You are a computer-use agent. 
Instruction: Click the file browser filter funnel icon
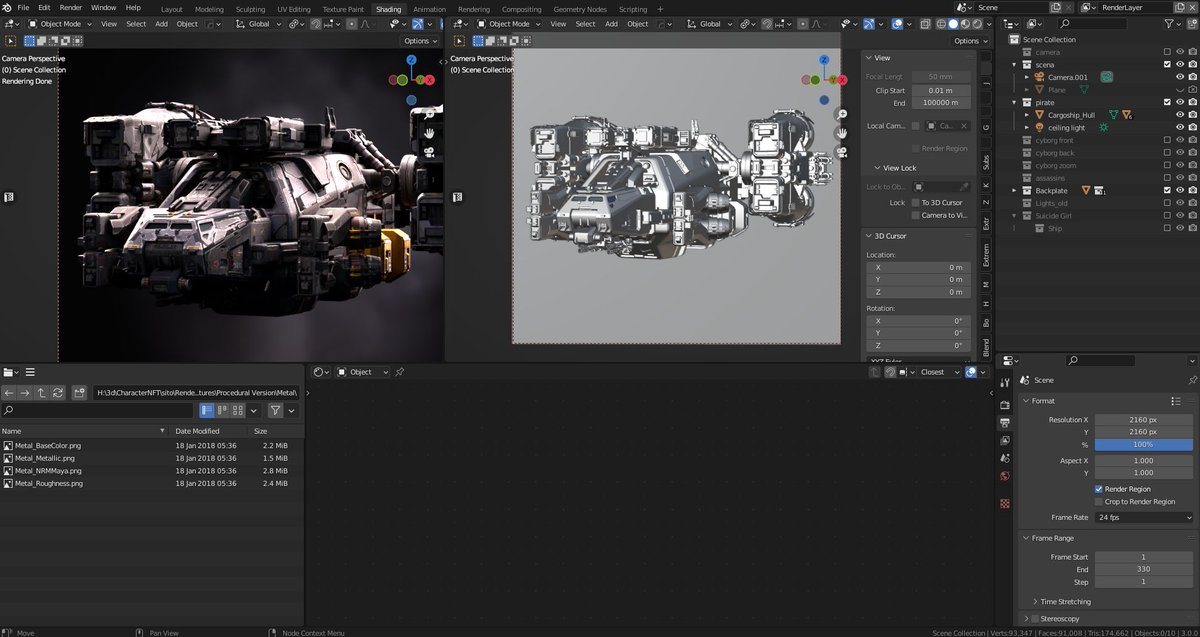point(275,410)
